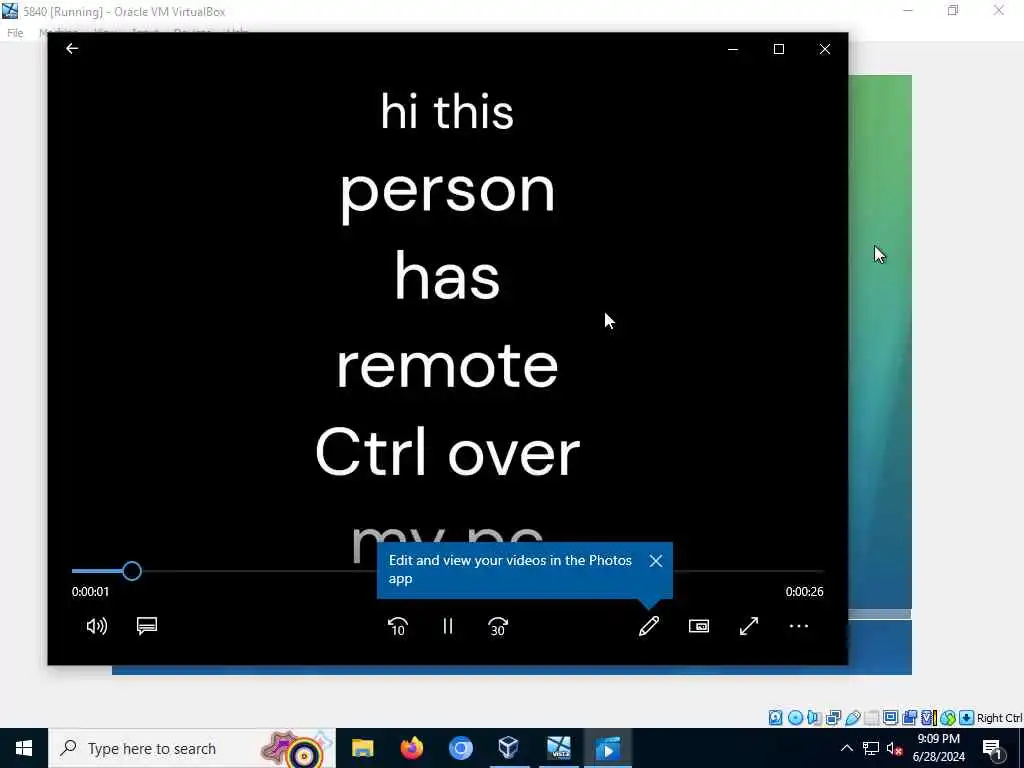This screenshot has height=768, width=1024.
Task: Click the Type here to search box
Action: (192, 748)
